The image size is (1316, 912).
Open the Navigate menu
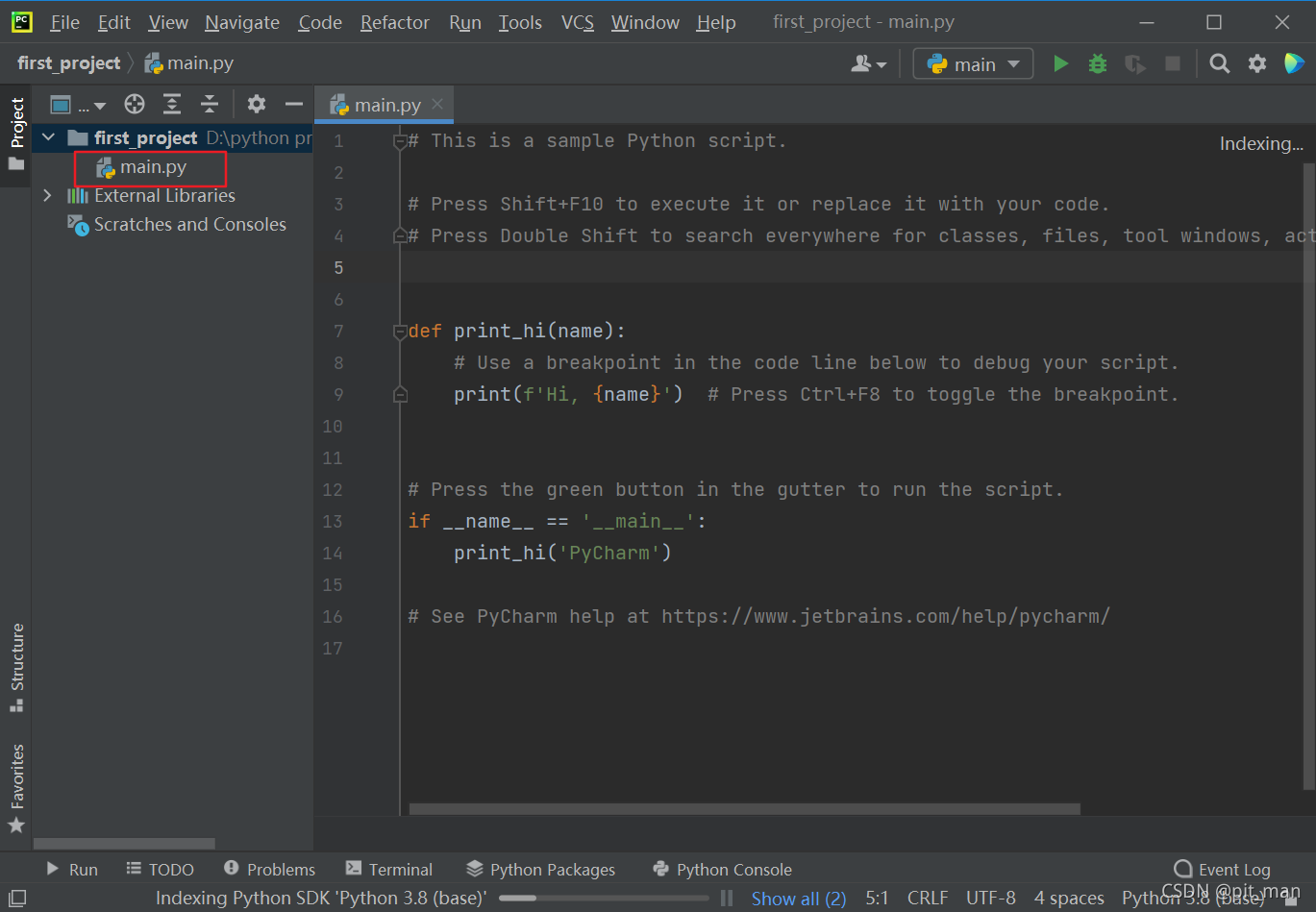[242, 22]
